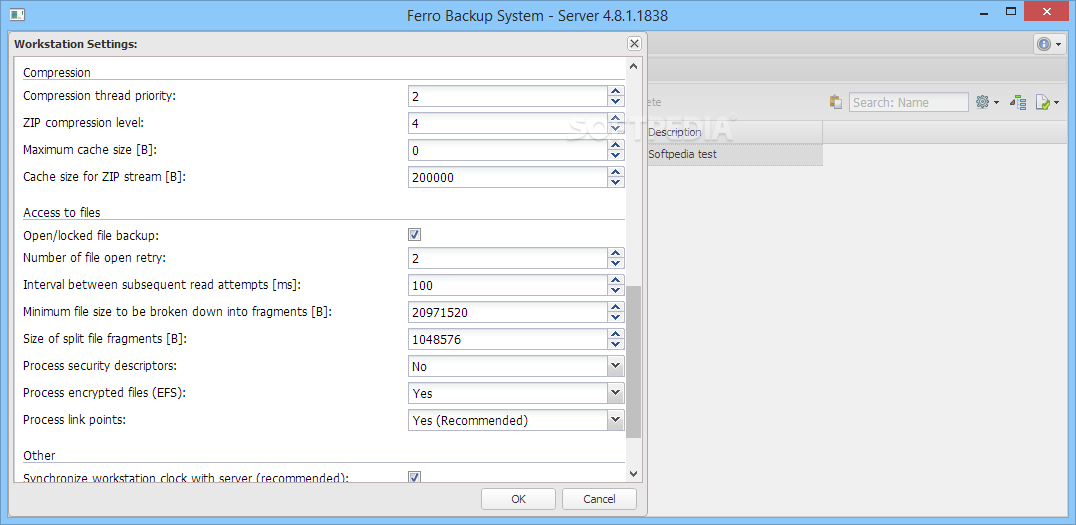Increase Maximum cache size value
The image size is (1076, 525).
point(616,145)
